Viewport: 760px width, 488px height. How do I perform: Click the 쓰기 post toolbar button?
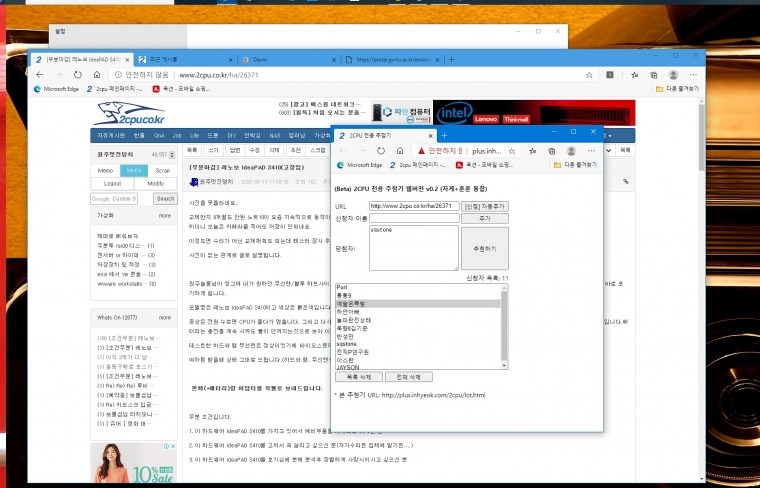coord(213,151)
